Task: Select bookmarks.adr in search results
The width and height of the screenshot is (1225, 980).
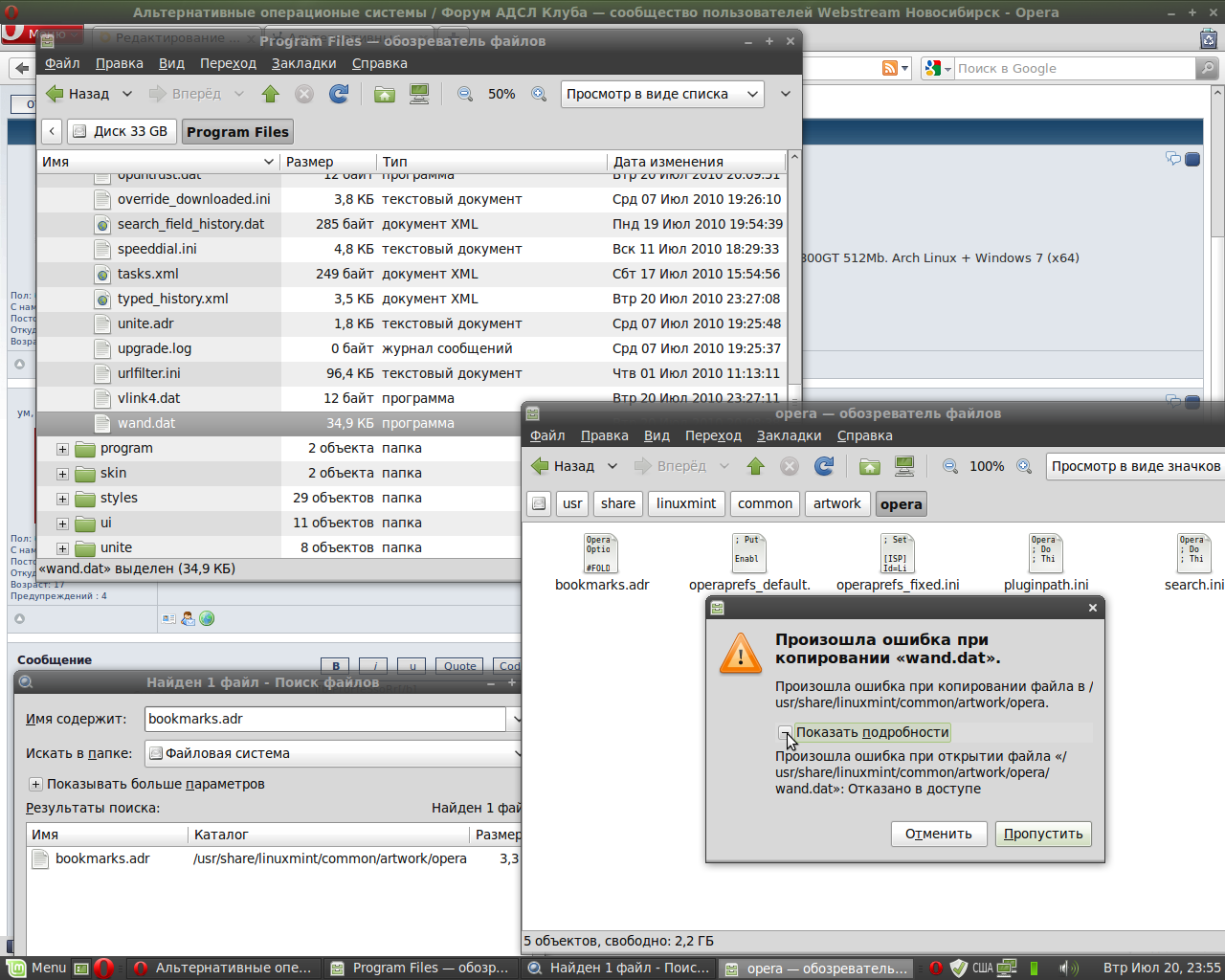Action: pyautogui.click(x=274, y=858)
